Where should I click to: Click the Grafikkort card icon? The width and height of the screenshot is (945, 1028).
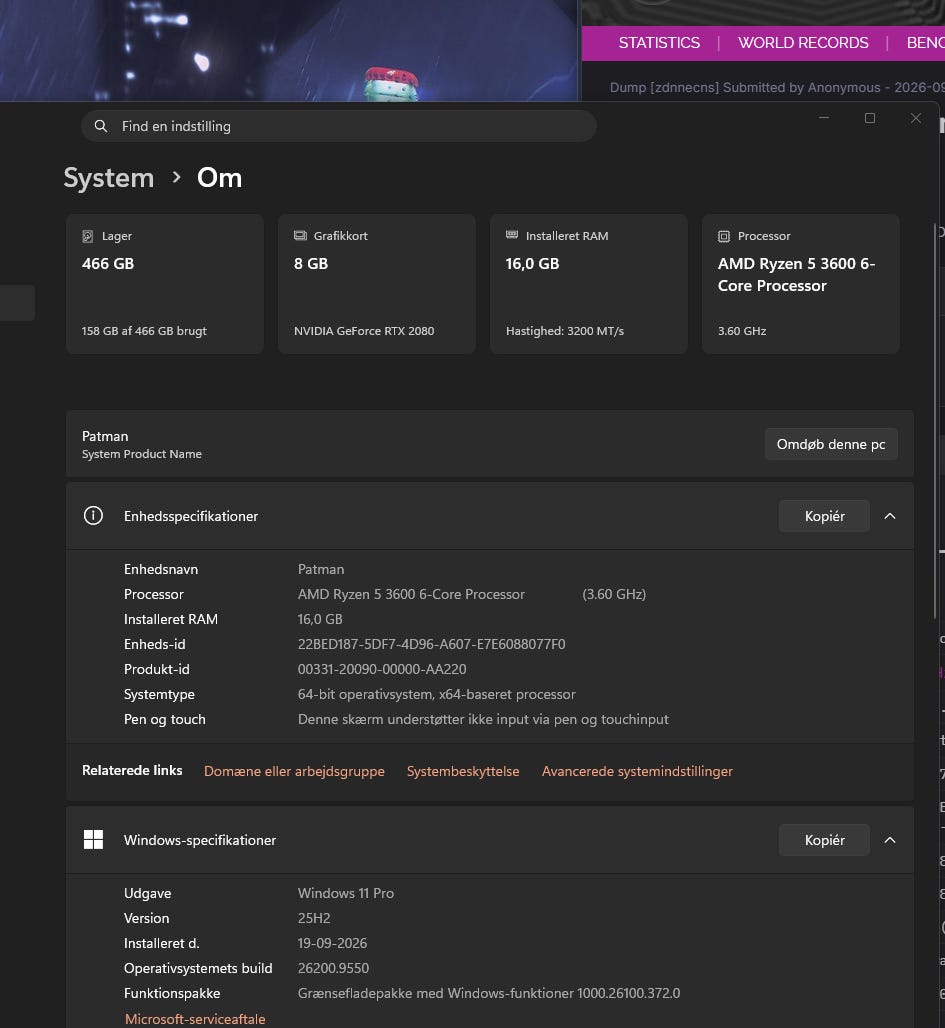[x=300, y=235]
